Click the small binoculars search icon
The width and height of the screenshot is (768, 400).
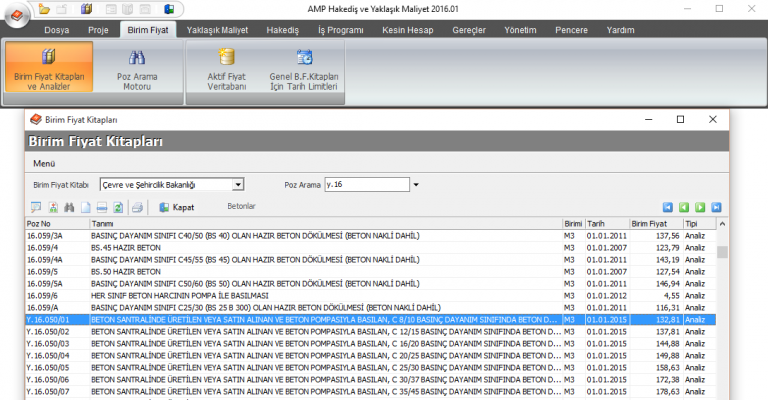click(70, 207)
